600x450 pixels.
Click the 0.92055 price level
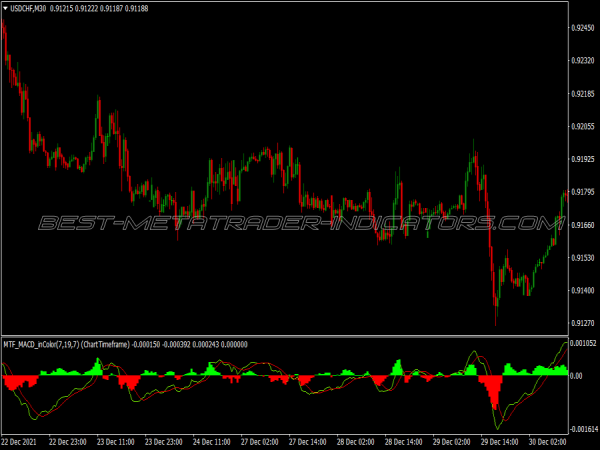point(583,126)
